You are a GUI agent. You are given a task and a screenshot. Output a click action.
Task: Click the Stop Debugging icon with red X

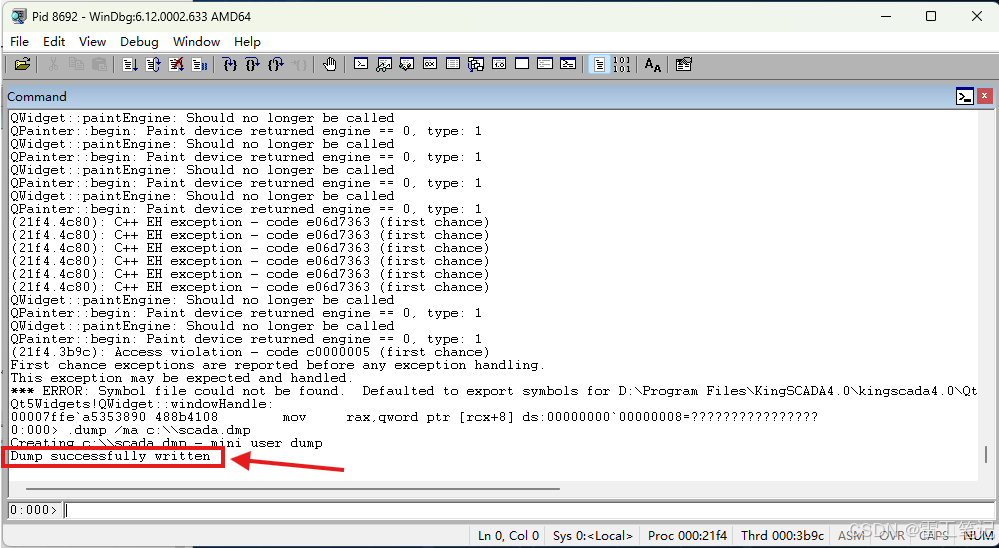(x=176, y=64)
